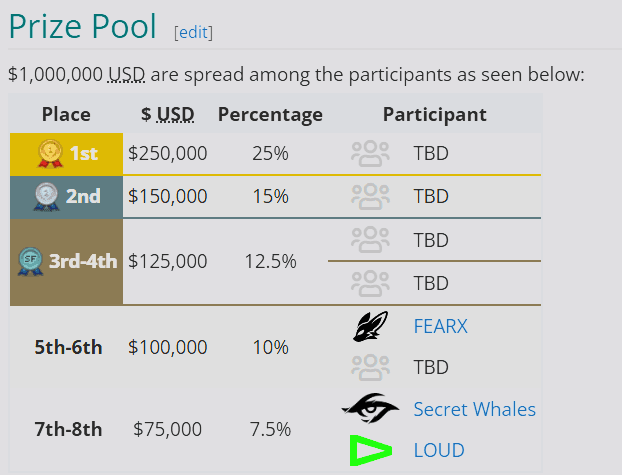The height and width of the screenshot is (475, 622).
Task: Click the 3rd-4th semifinalist medal icon
Action: point(30,261)
